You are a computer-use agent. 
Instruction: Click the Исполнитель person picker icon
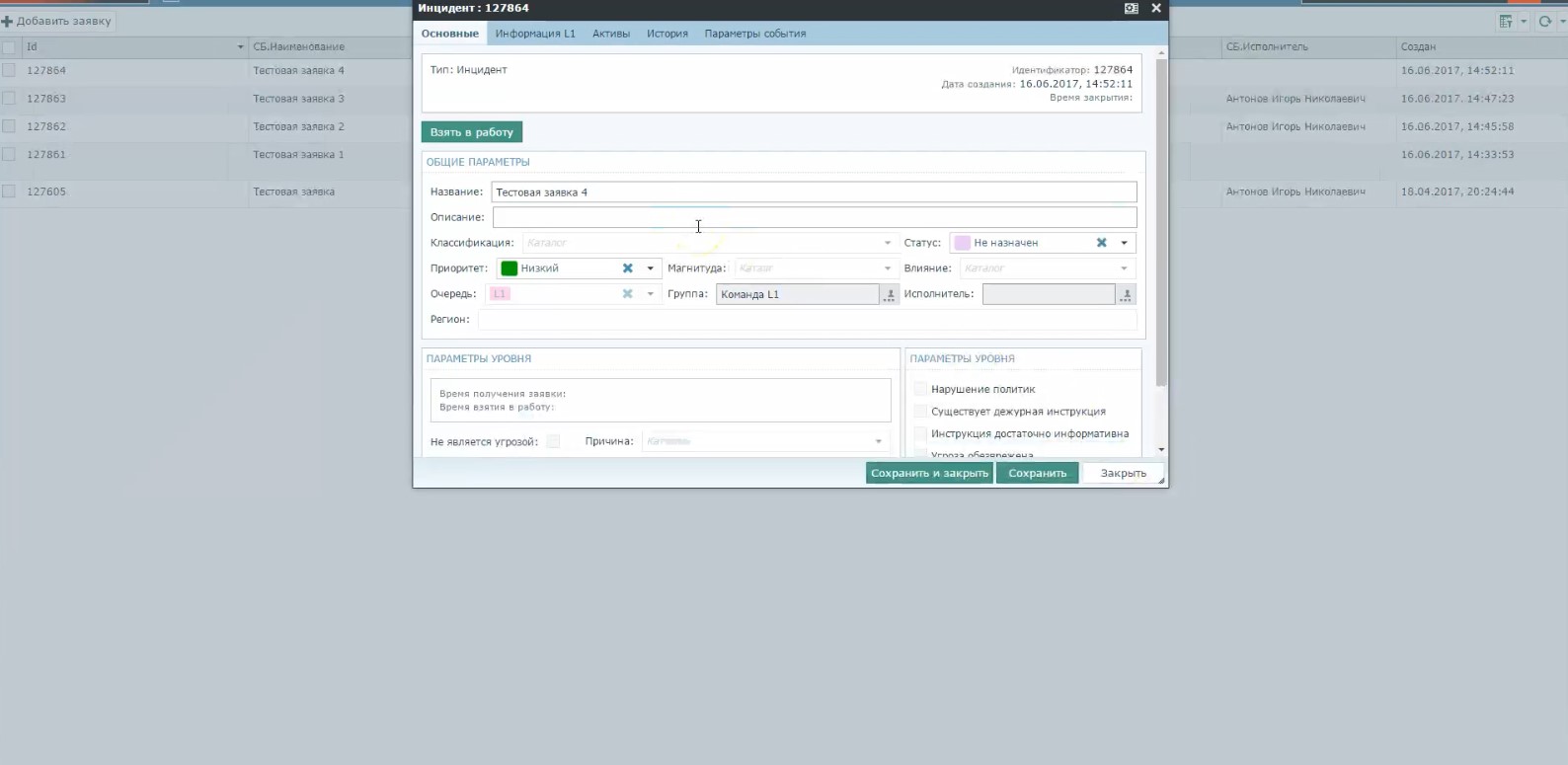coord(1126,294)
